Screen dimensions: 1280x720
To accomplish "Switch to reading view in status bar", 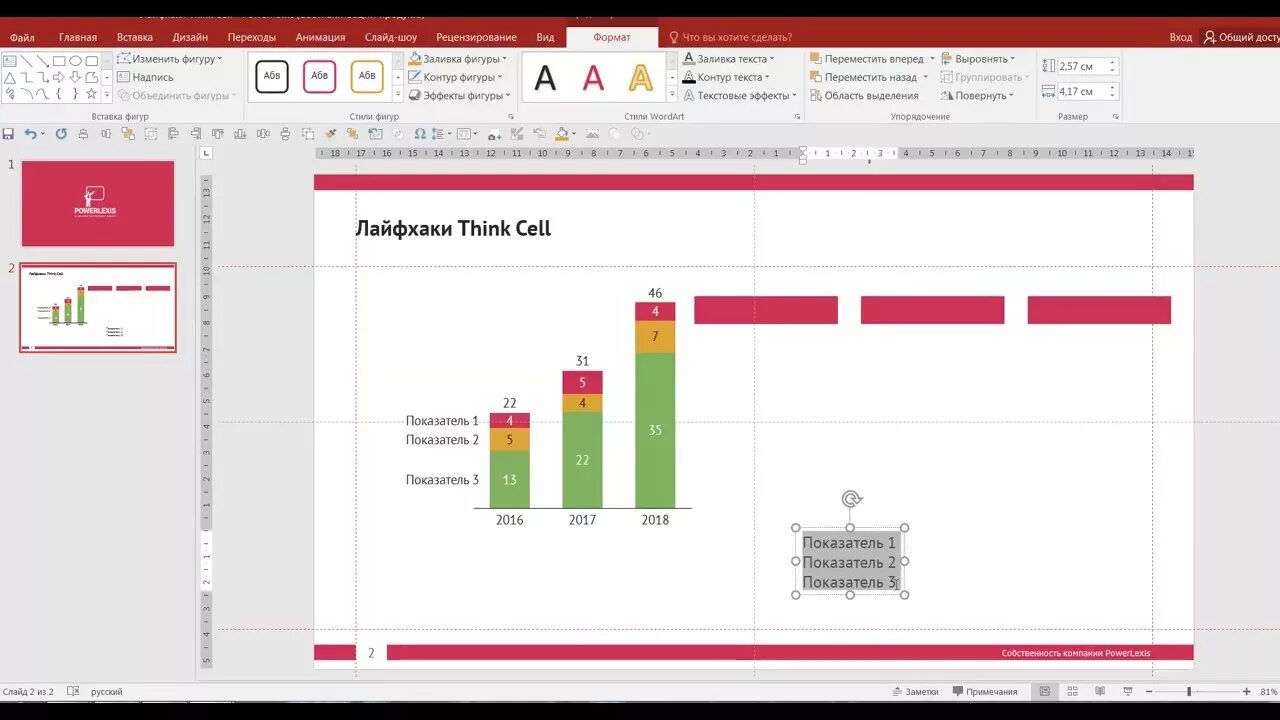I will pyautogui.click(x=1100, y=691).
